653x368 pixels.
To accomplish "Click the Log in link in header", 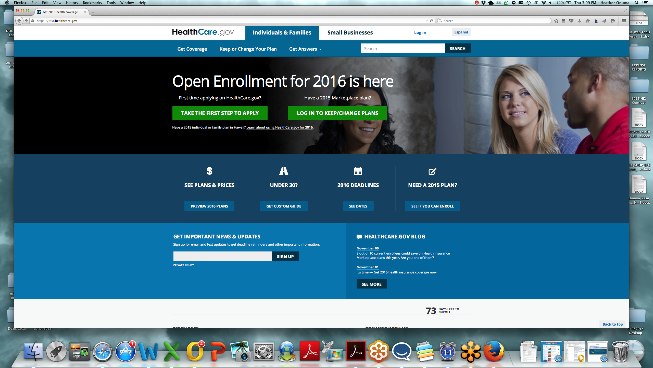I will (x=420, y=32).
